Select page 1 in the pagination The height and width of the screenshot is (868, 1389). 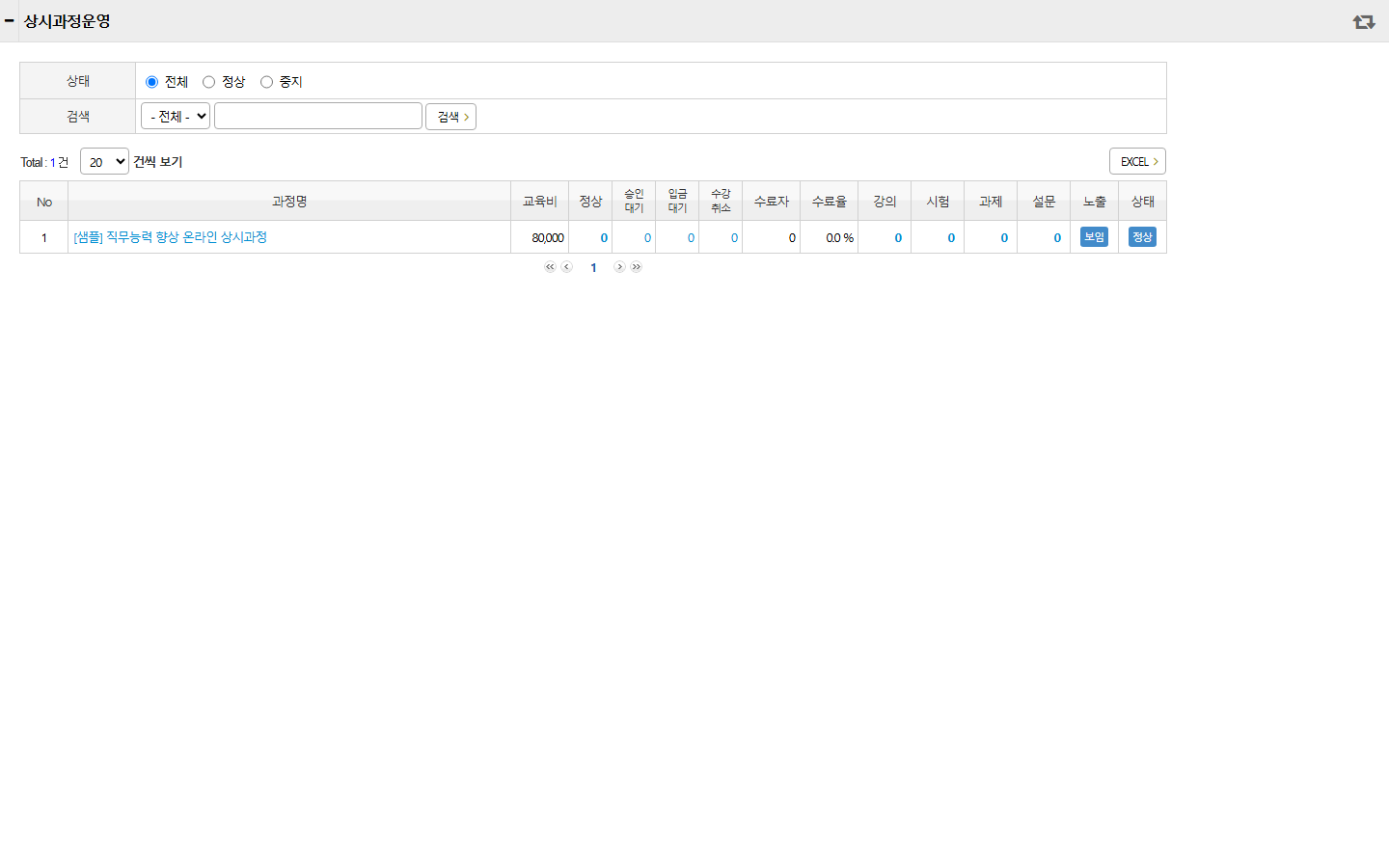[x=593, y=268]
